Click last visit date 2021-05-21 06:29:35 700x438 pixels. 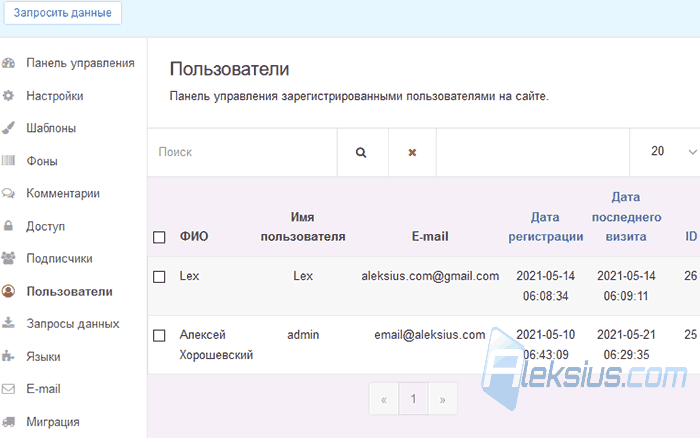point(626,344)
